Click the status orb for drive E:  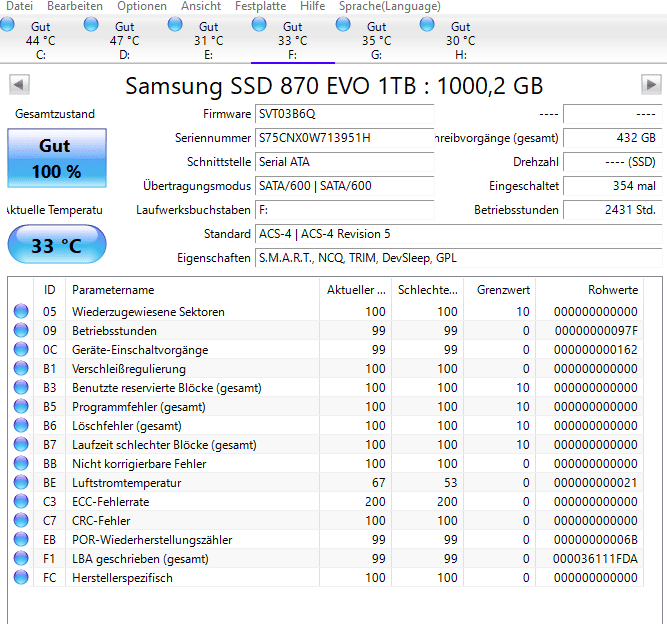tap(175, 24)
